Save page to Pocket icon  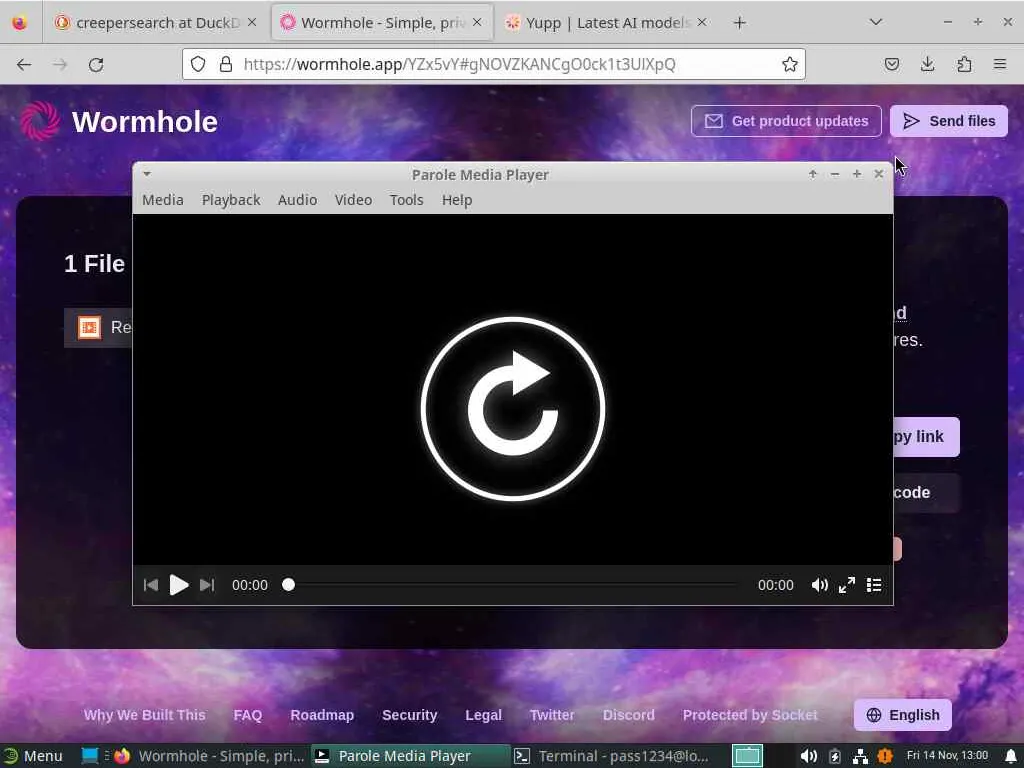pos(891,64)
